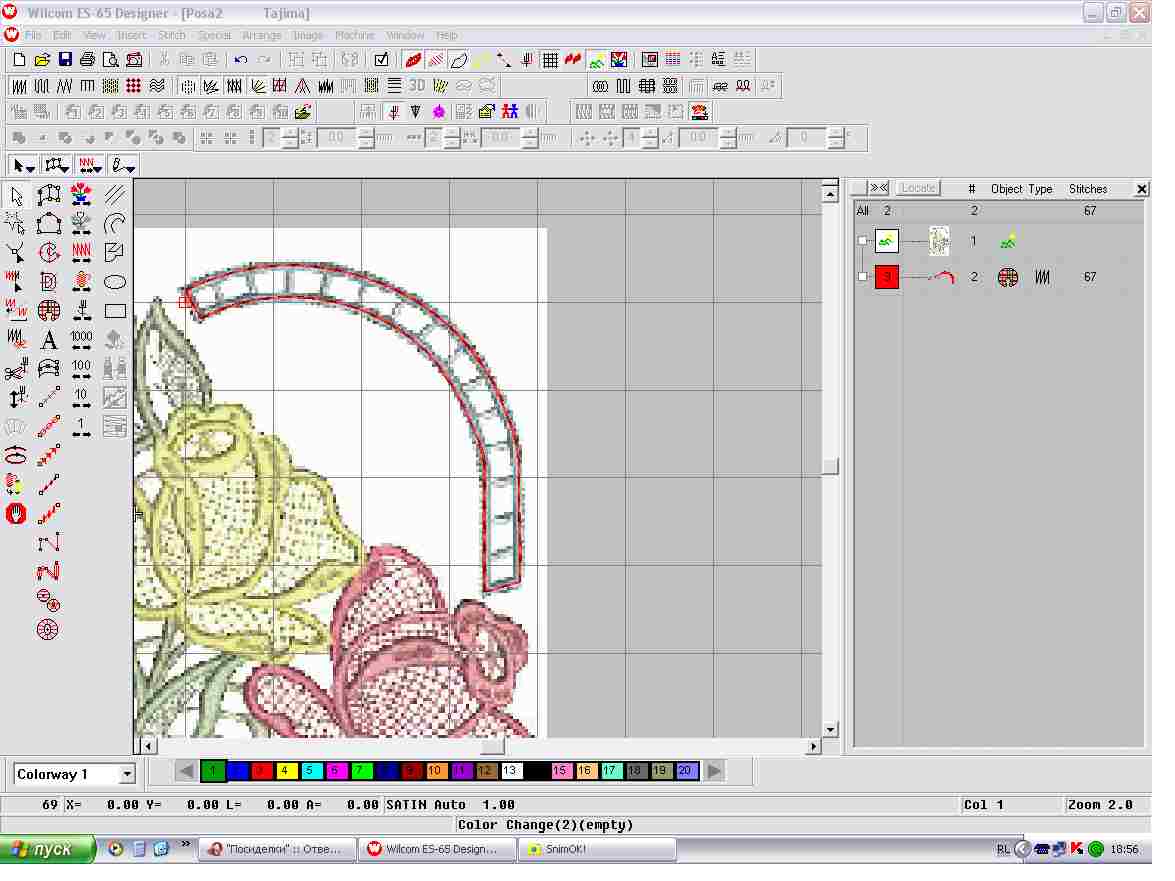Viewport: 1175px width, 881px height.
Task: Open the Colorway 1 dropdown
Action: (x=126, y=774)
